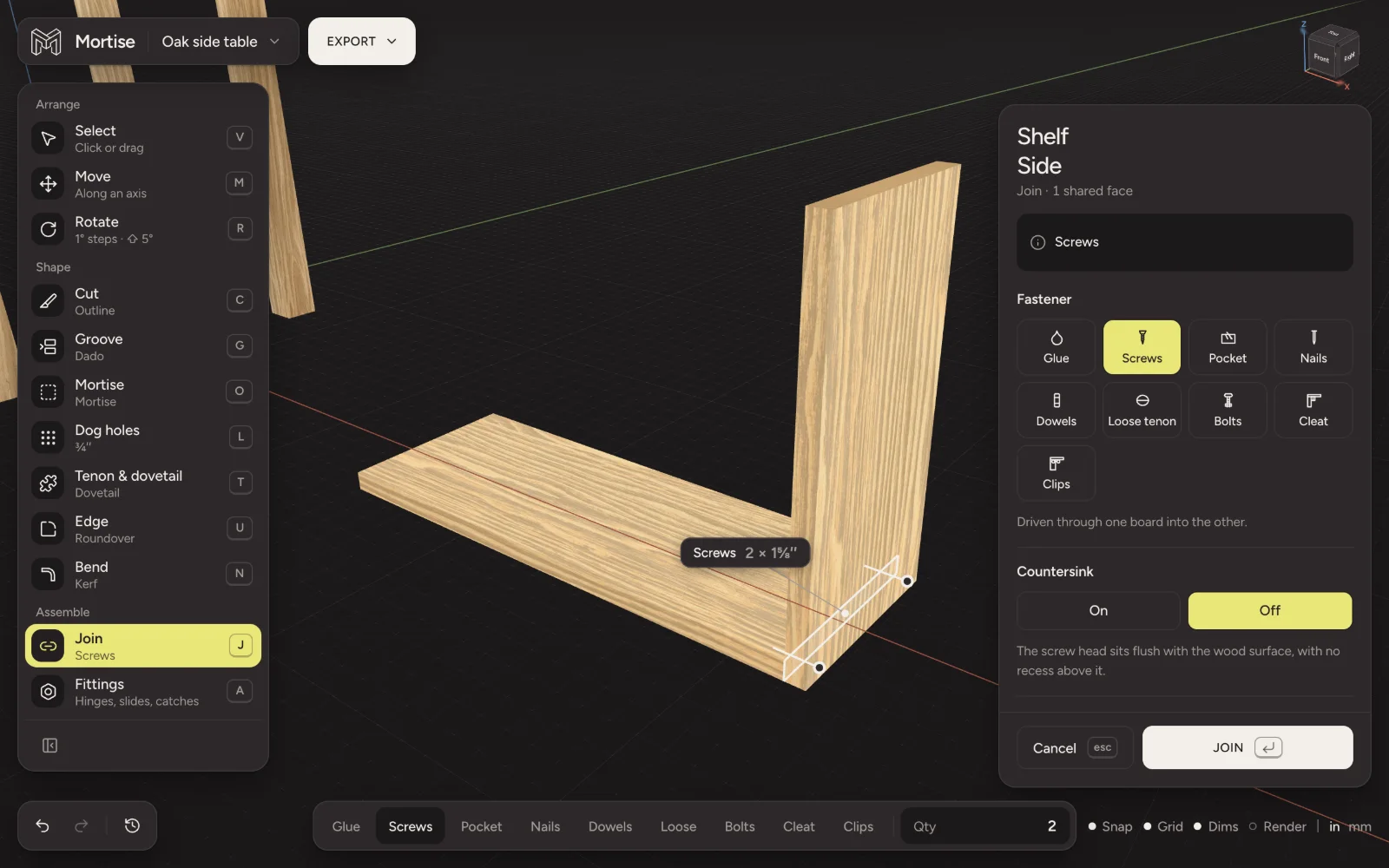Choose the Rotate tool
The height and width of the screenshot is (868, 1389).
pyautogui.click(x=142, y=229)
